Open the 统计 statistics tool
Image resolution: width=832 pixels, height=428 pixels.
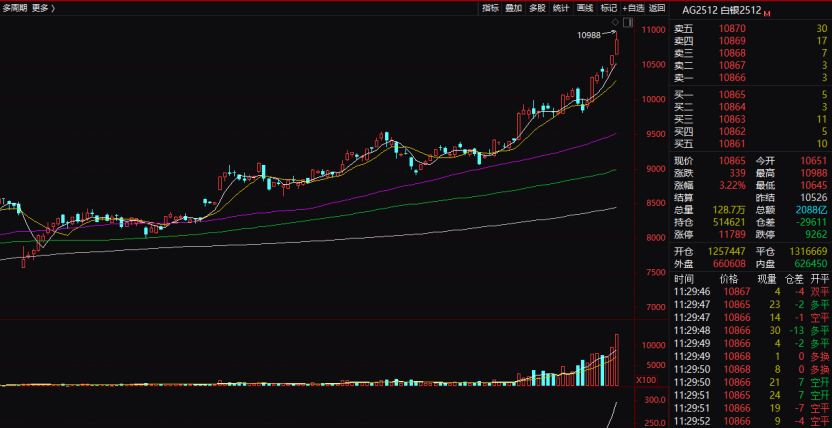click(x=561, y=8)
